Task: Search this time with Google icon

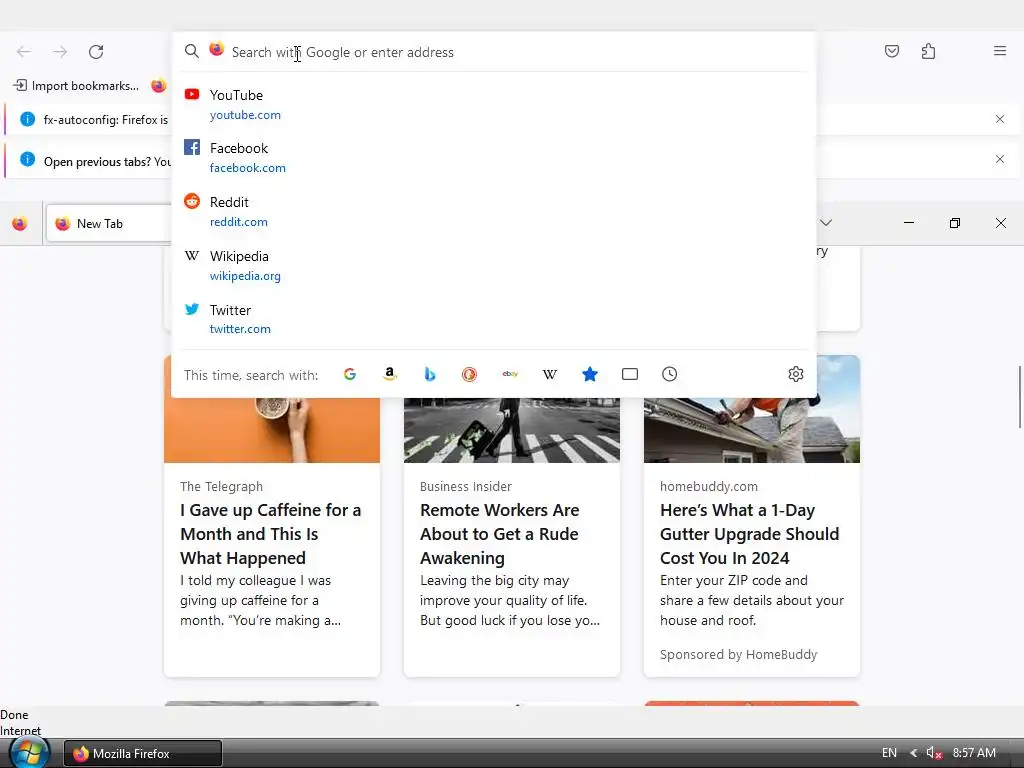Action: pyautogui.click(x=350, y=374)
